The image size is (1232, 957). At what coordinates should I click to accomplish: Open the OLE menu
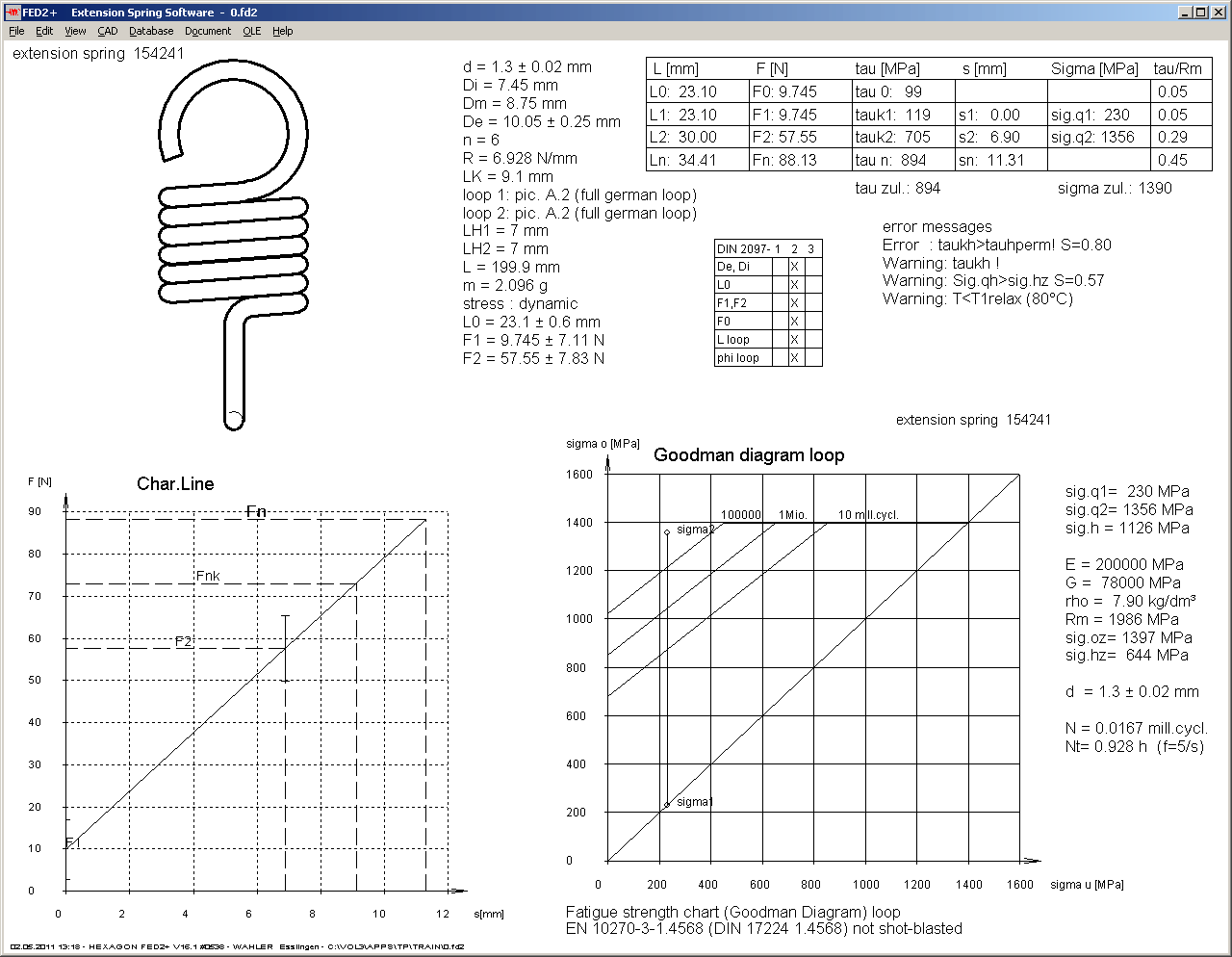click(x=251, y=31)
